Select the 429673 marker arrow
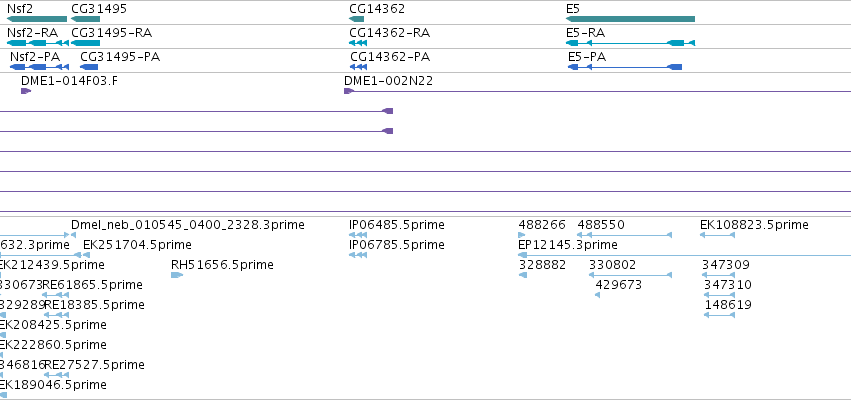 tap(598, 295)
